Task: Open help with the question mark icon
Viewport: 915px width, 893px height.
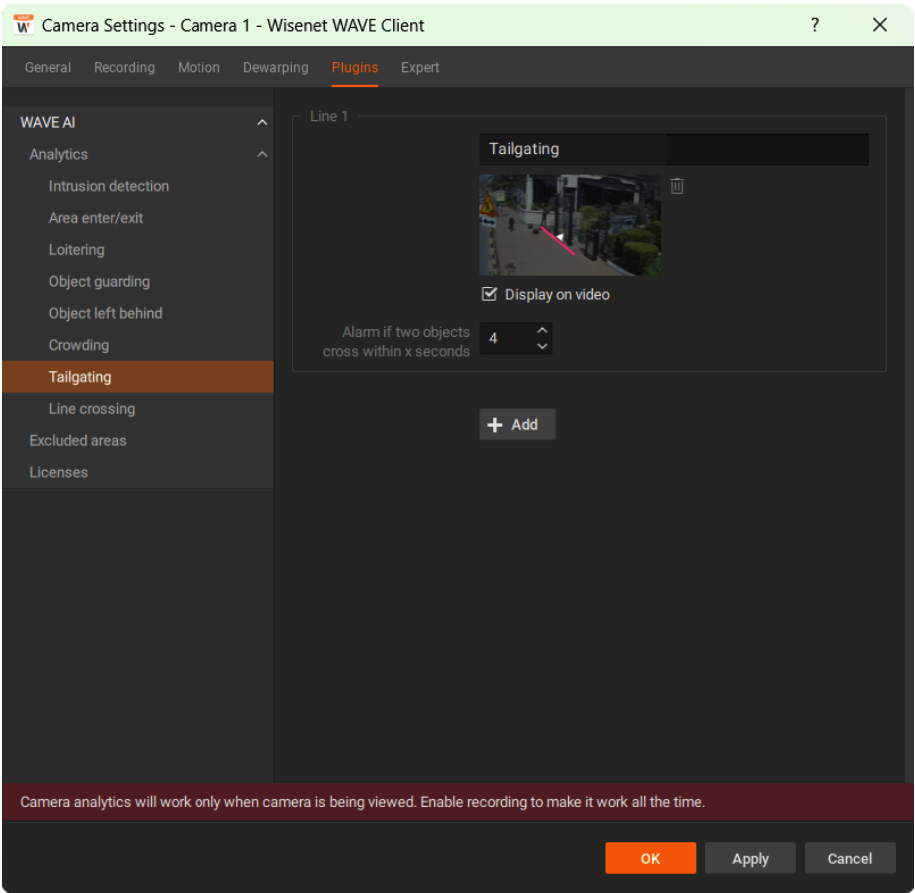Action: [x=815, y=25]
